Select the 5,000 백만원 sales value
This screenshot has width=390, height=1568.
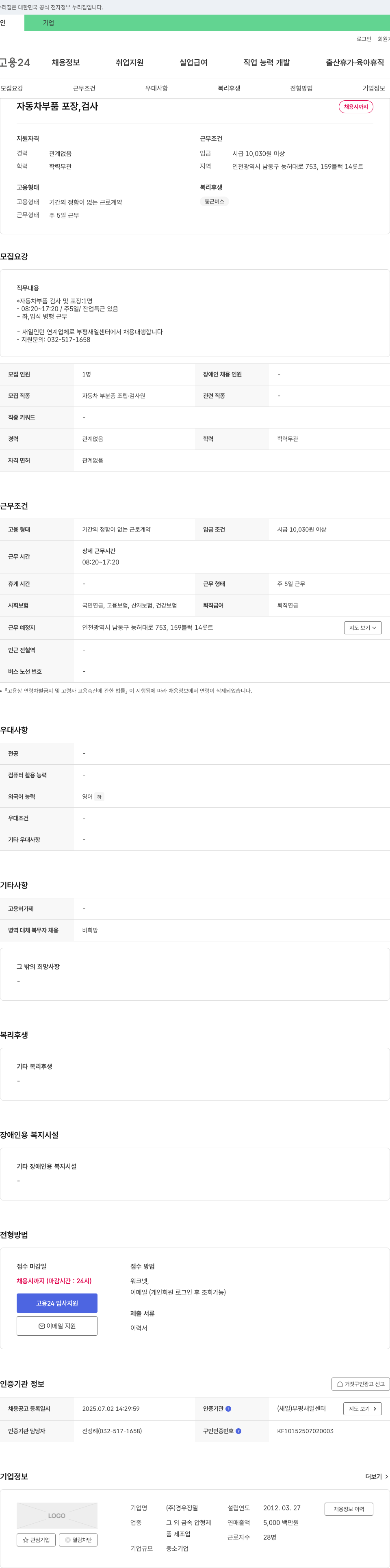click(x=281, y=1523)
